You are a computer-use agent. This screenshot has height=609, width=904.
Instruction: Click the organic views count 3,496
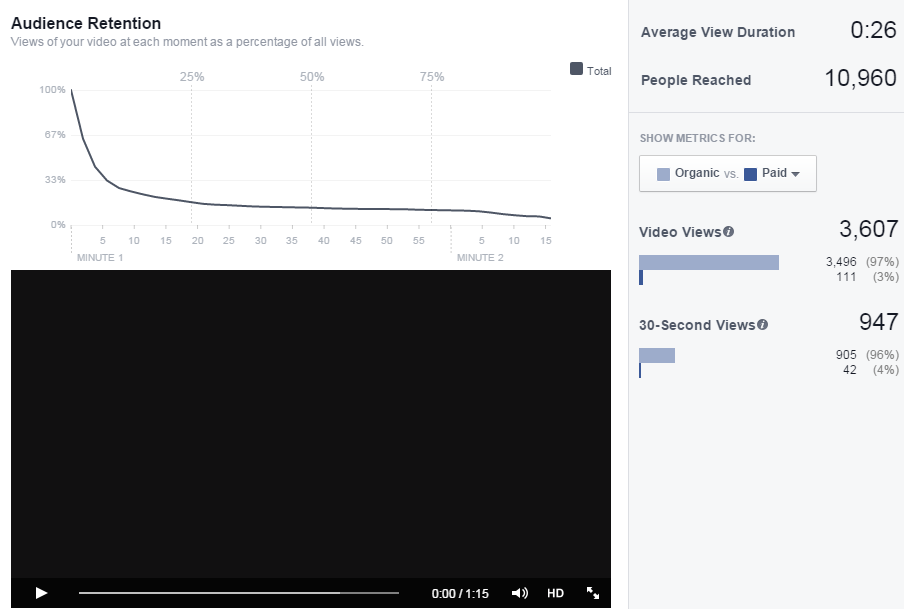click(x=841, y=262)
